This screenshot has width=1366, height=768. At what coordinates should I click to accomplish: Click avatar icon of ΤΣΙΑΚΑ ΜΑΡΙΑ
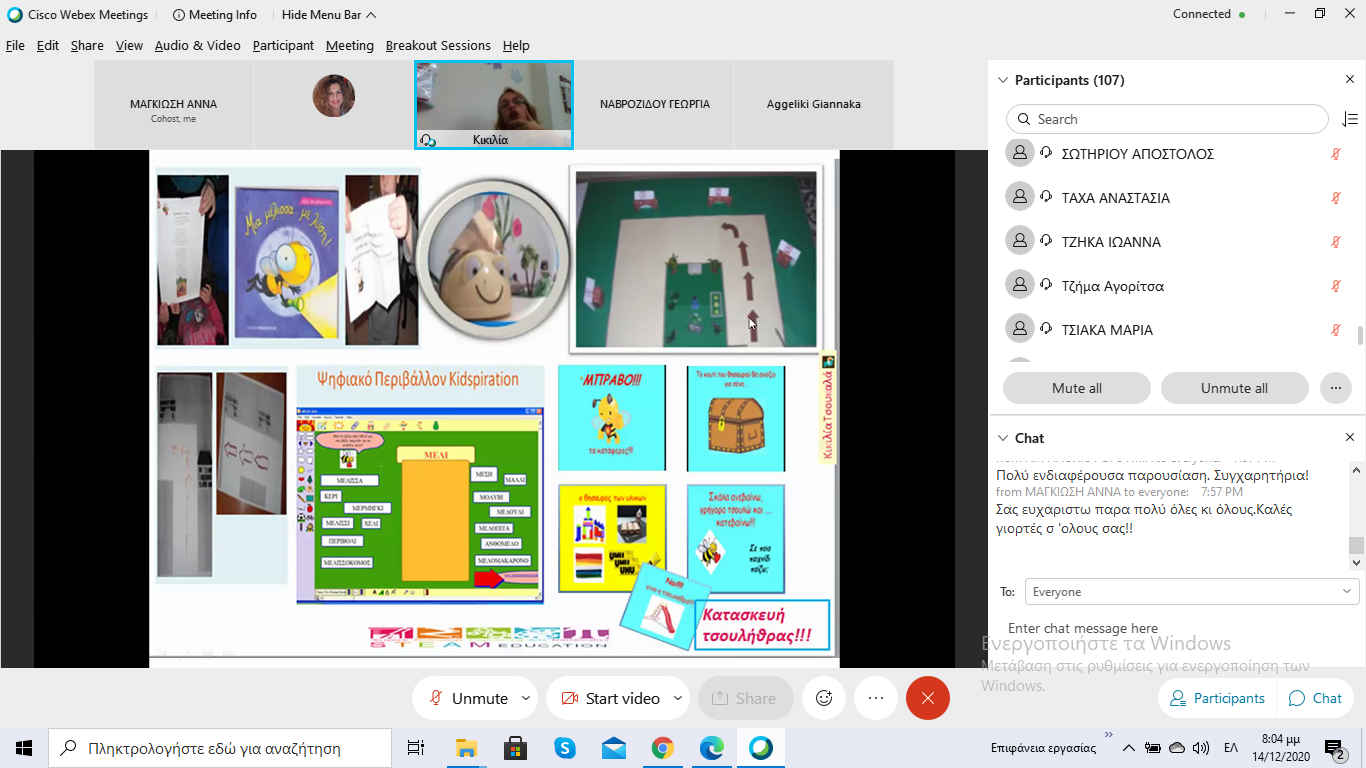click(x=1019, y=329)
